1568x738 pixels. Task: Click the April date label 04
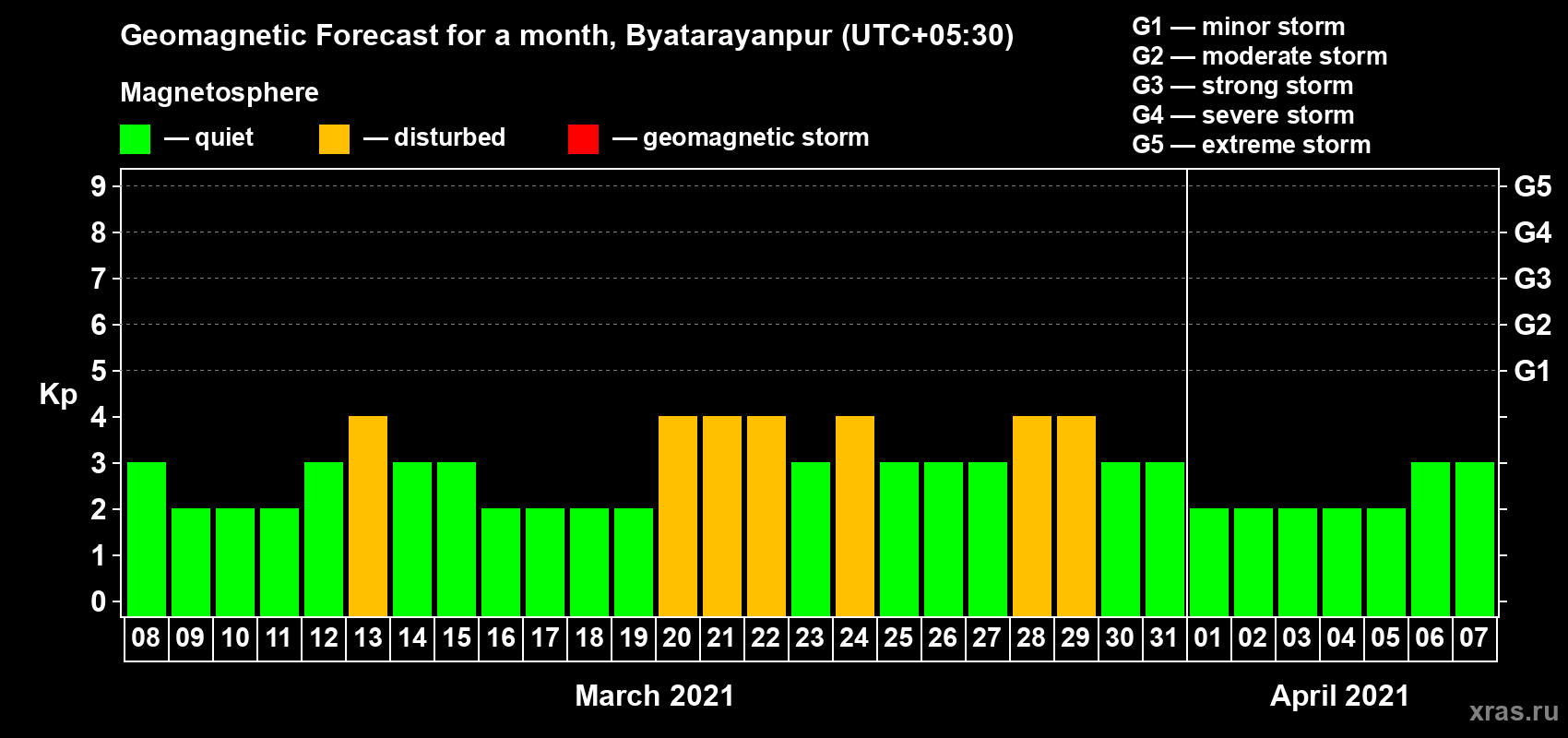1341,638
